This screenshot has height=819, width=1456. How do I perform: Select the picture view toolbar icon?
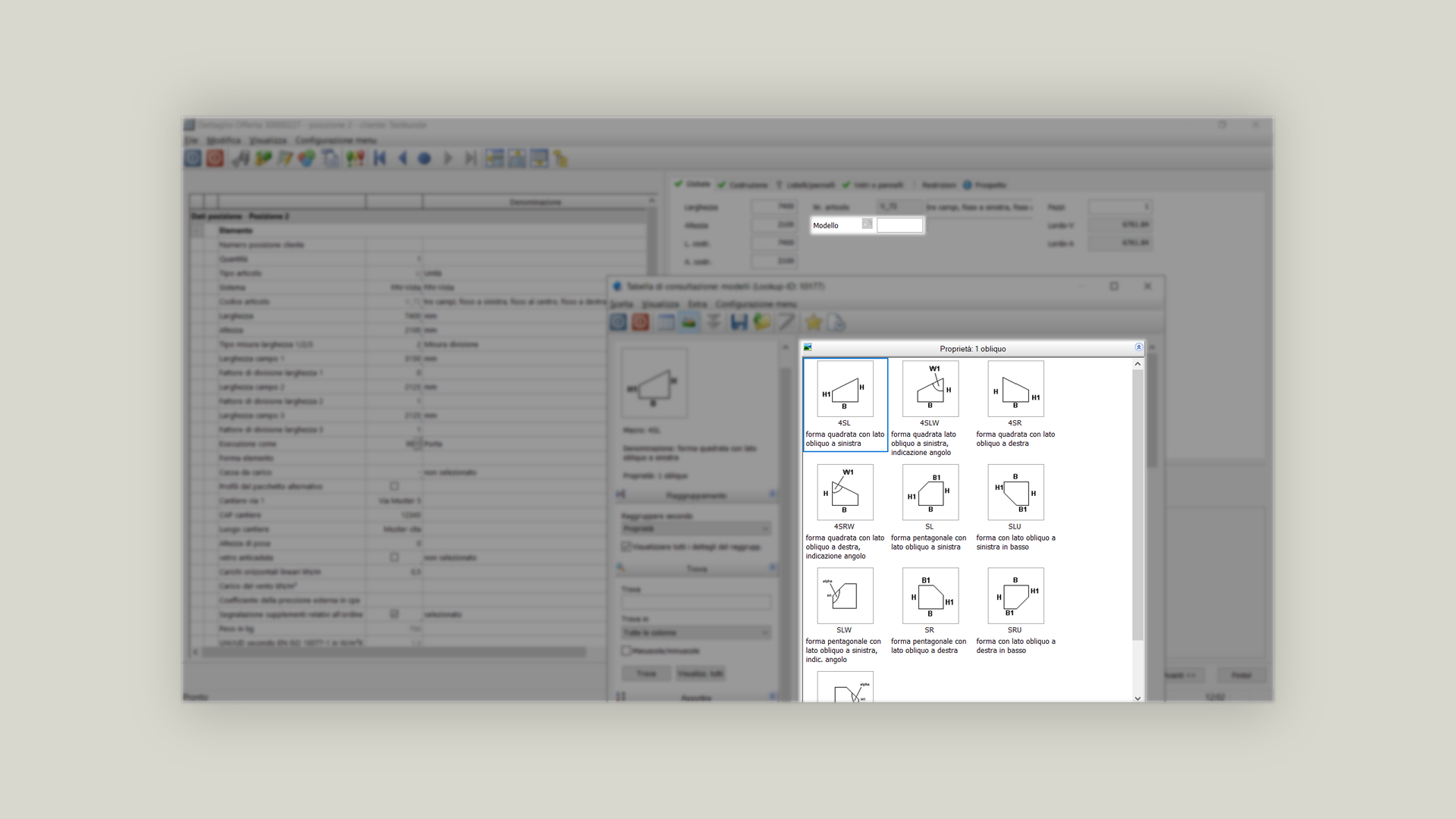click(689, 323)
